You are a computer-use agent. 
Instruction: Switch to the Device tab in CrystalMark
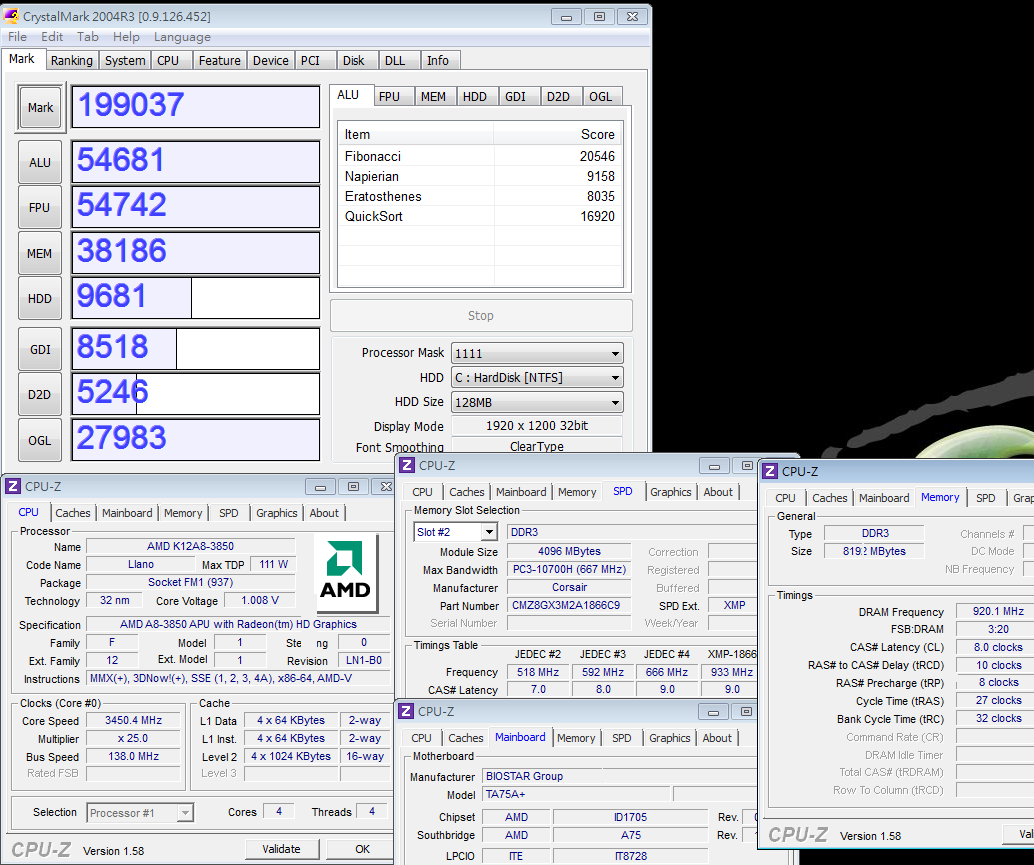[x=270, y=61]
